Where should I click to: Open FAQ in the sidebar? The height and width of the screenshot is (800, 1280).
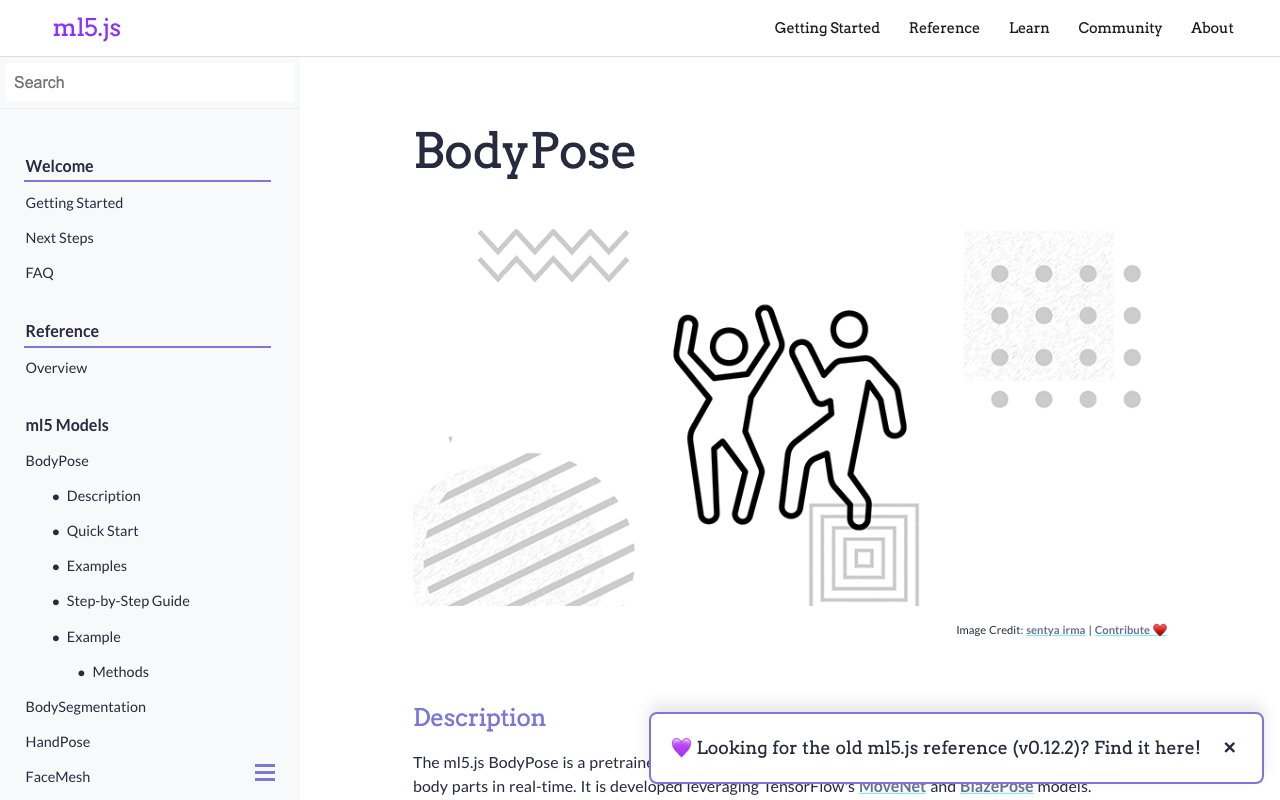pyautogui.click(x=39, y=273)
